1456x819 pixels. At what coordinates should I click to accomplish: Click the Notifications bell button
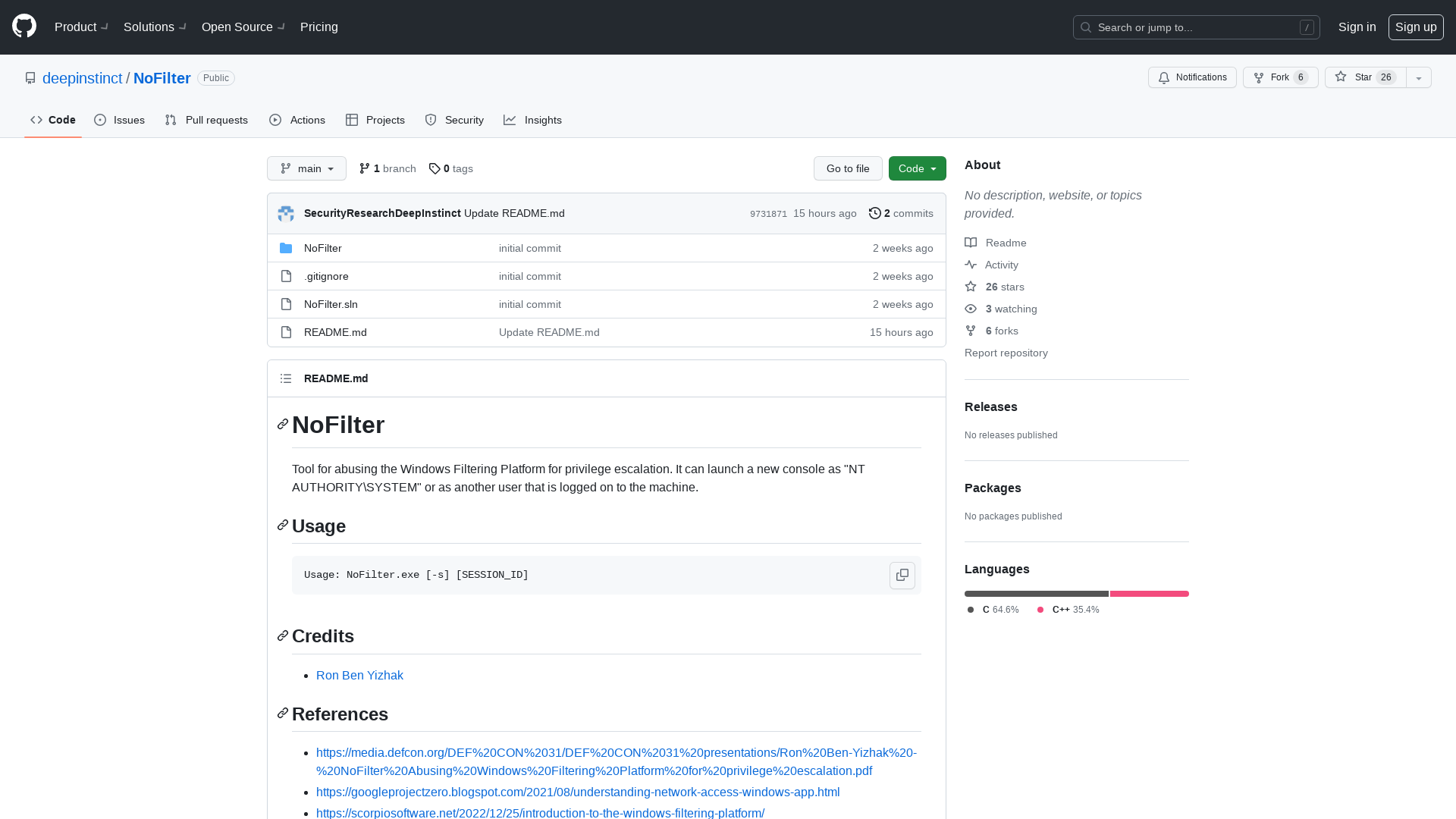[1192, 77]
